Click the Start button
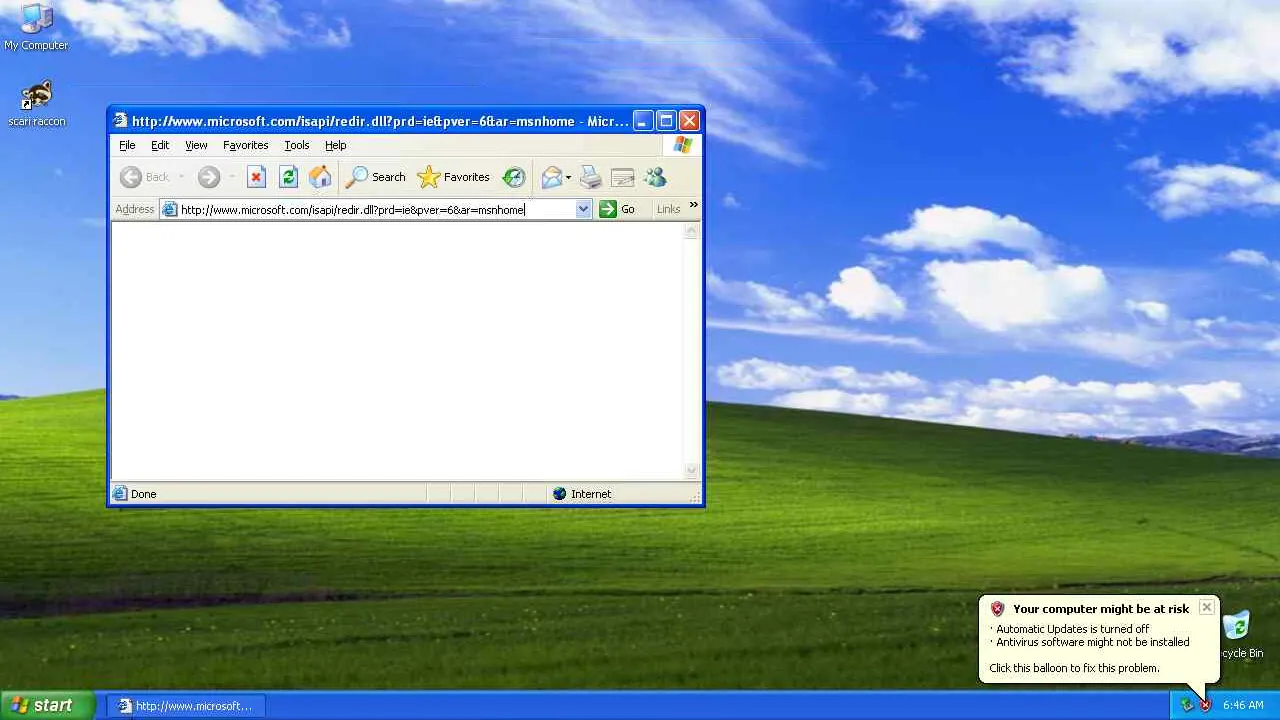Viewport: 1280px width, 720px height. pos(47,705)
